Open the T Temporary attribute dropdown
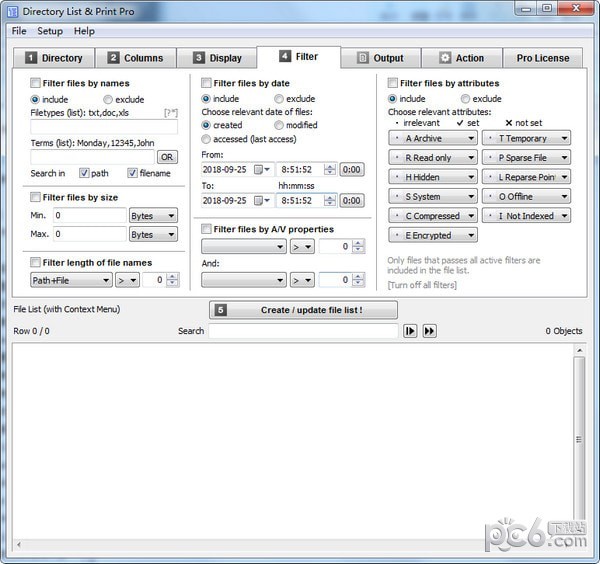 tap(526, 138)
